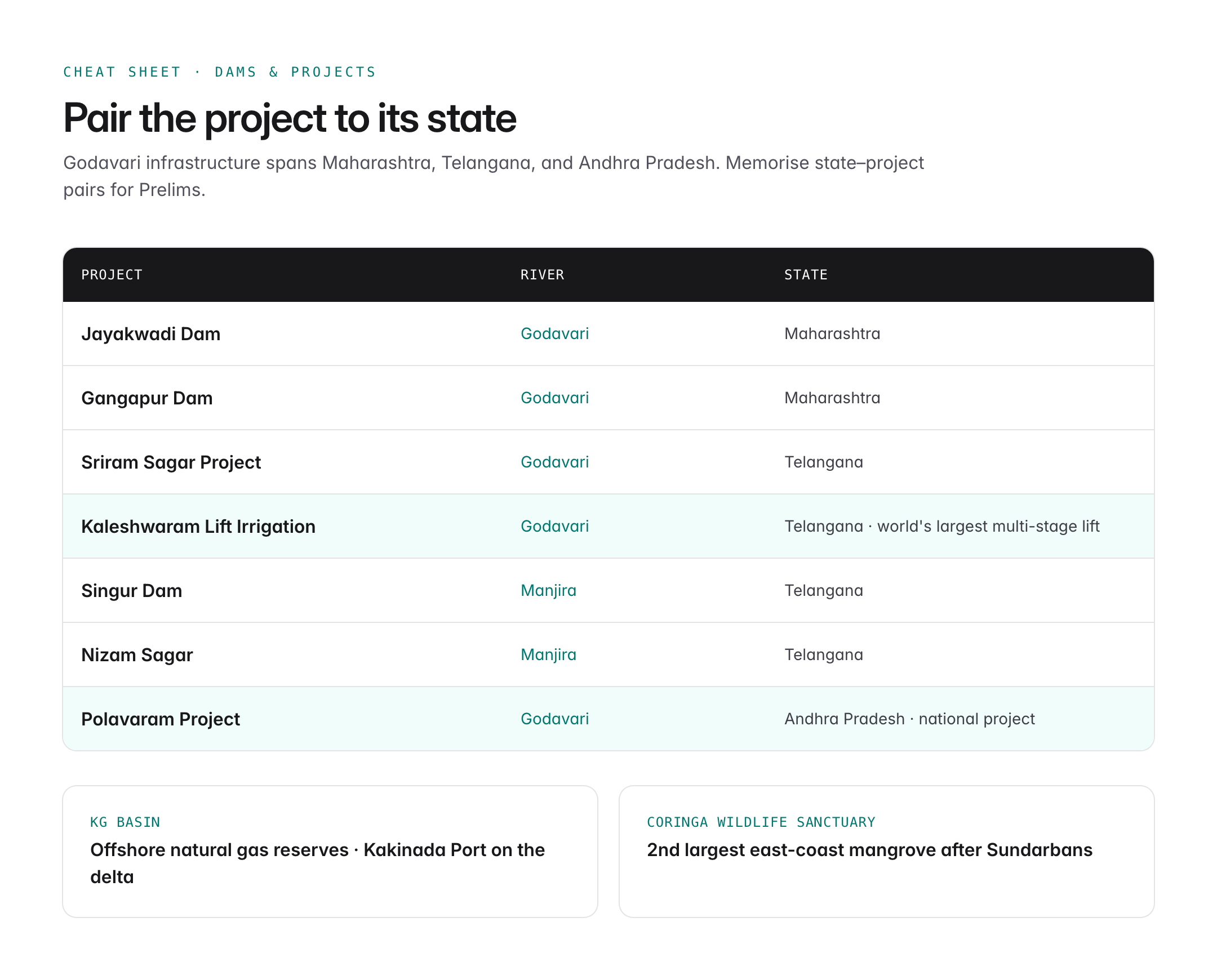Select the Kaleshwaram Lift Irrigation cell
The image size is (1217, 980).
pos(198,527)
